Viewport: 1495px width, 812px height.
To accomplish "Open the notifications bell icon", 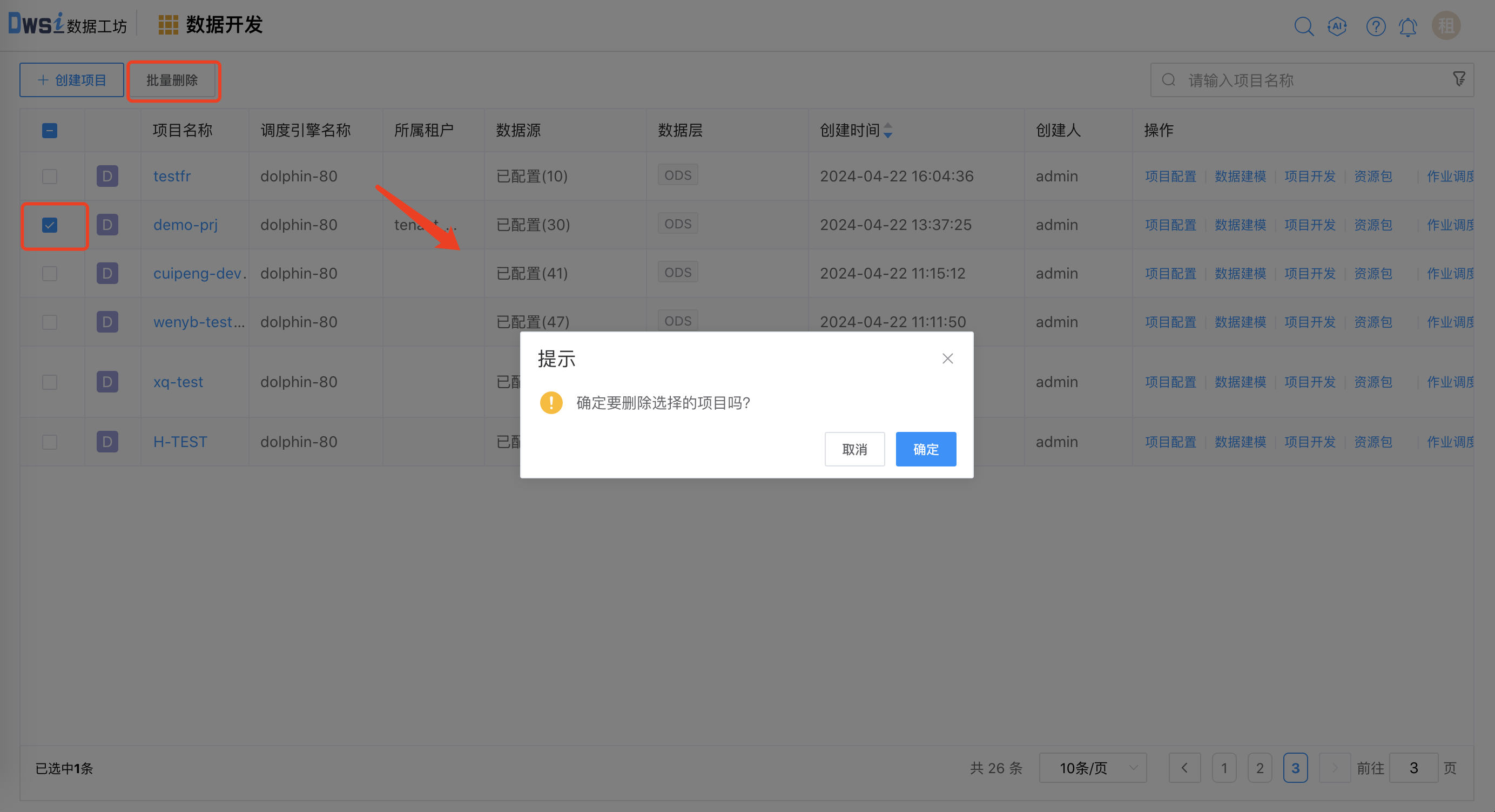I will pos(1408,26).
